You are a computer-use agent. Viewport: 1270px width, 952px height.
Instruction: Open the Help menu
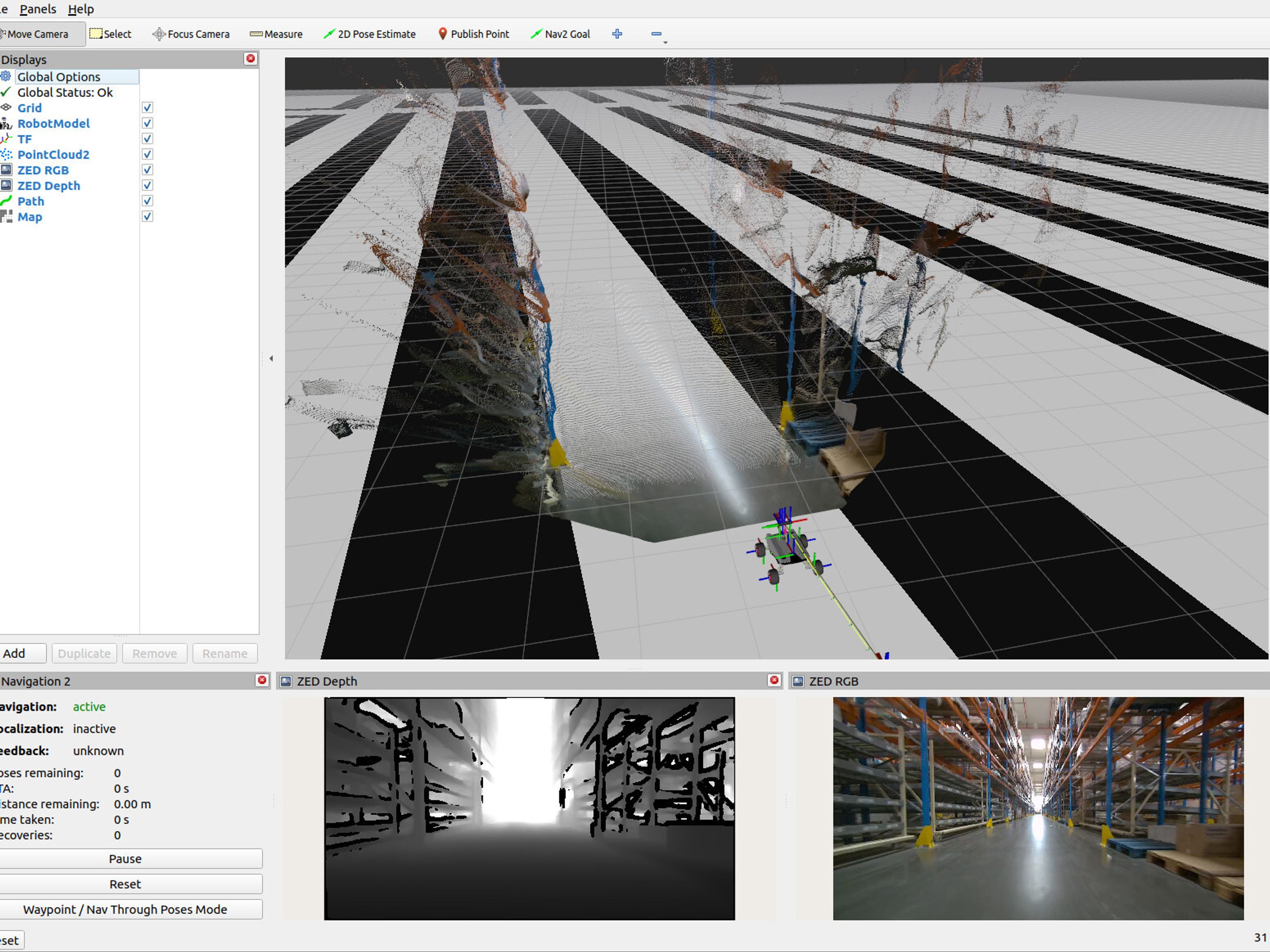(x=80, y=9)
